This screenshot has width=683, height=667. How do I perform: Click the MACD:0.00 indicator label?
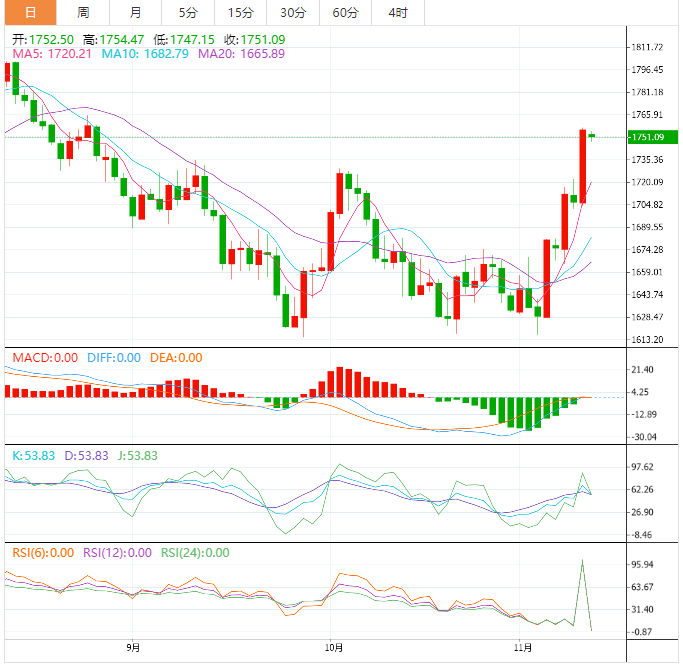45,358
